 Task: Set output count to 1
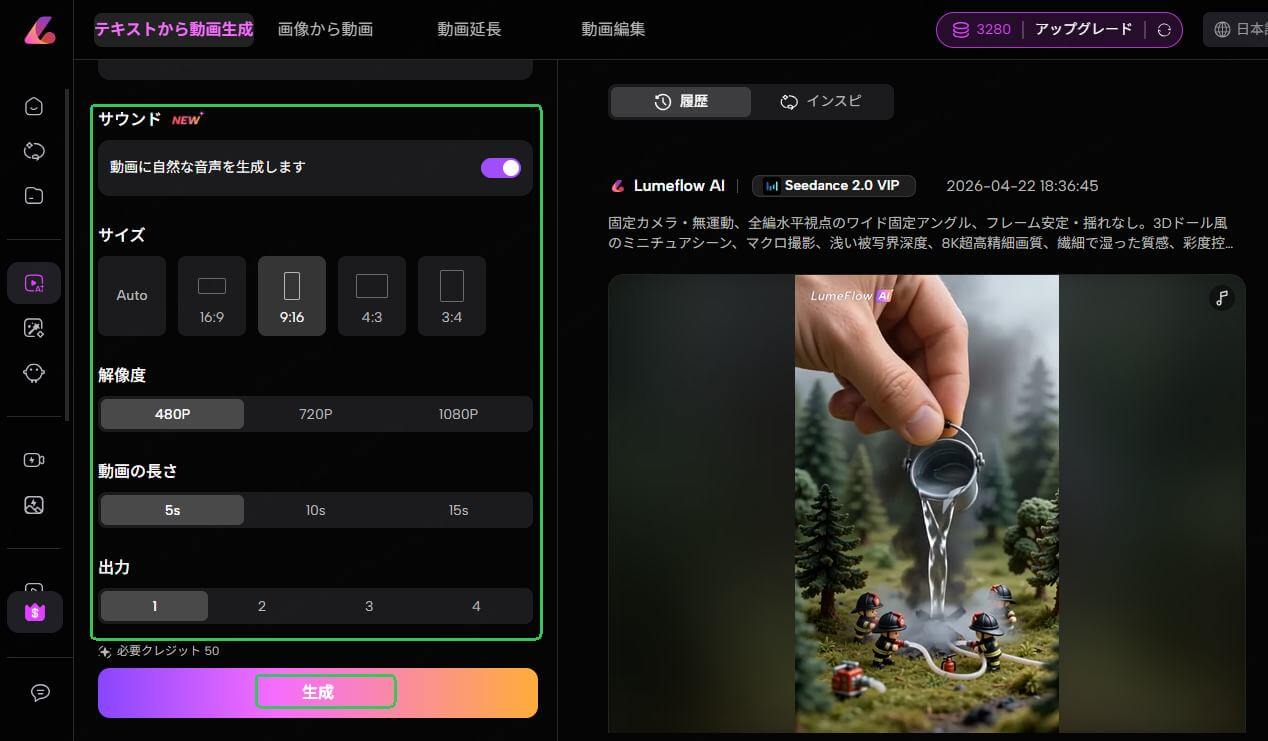154,606
